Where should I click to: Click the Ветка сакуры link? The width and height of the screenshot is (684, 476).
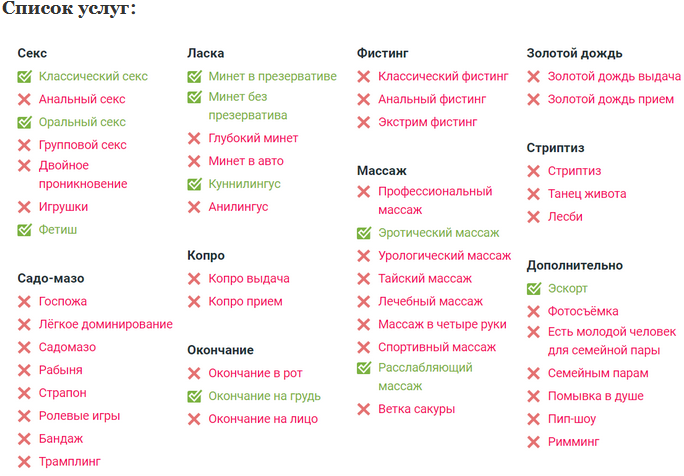[416, 409]
